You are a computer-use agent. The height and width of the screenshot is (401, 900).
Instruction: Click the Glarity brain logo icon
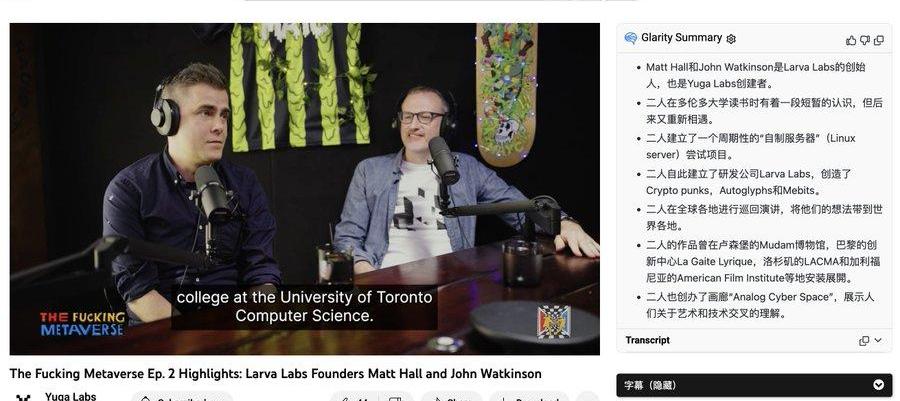pos(631,38)
